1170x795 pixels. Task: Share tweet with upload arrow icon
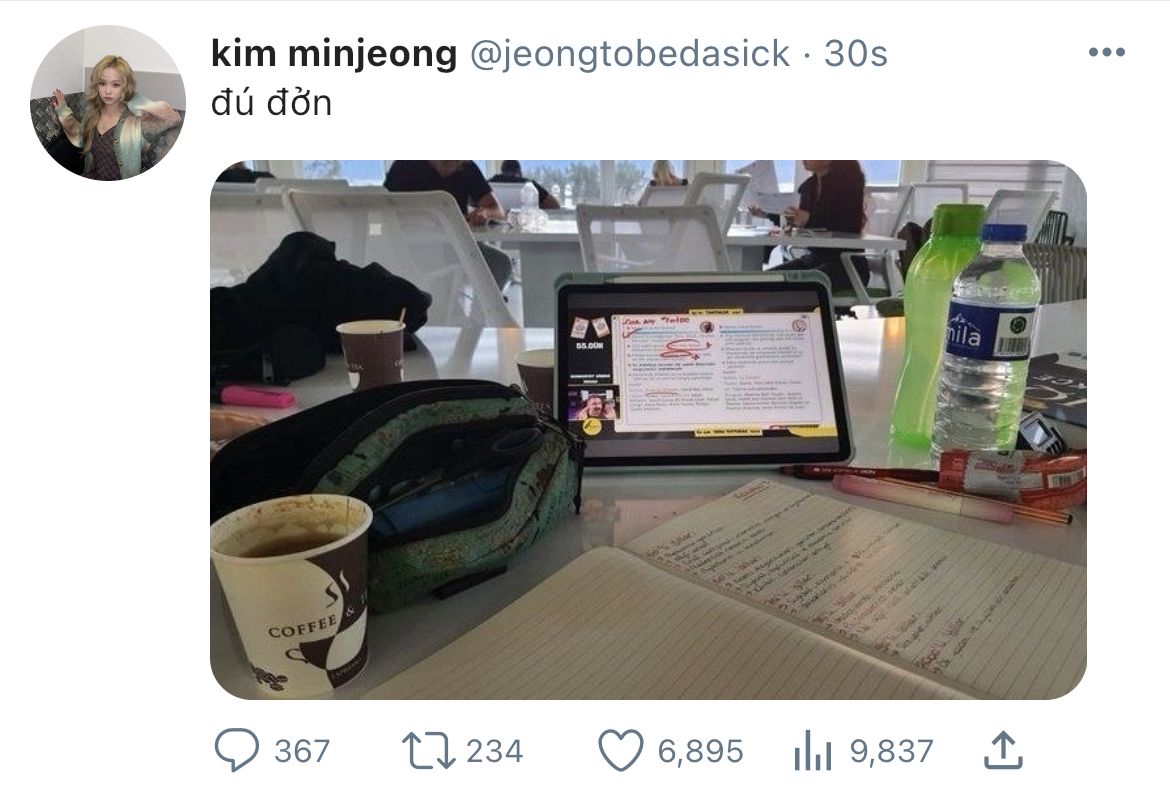tap(1003, 750)
